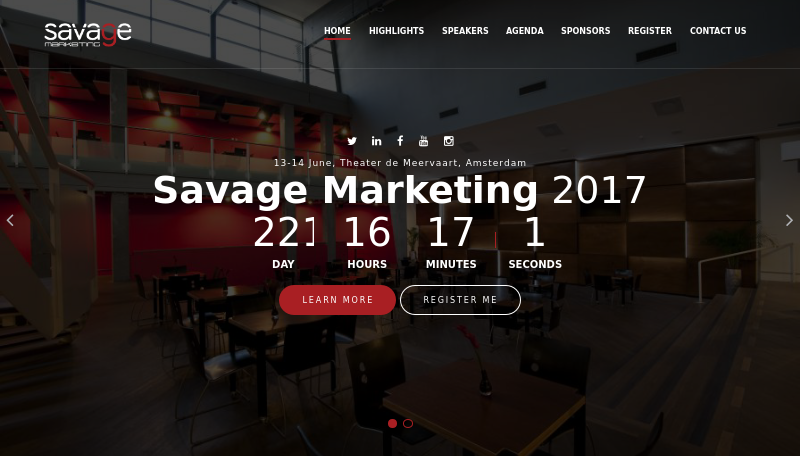
Task: Select the second carousel dot indicator
Action: point(408,423)
